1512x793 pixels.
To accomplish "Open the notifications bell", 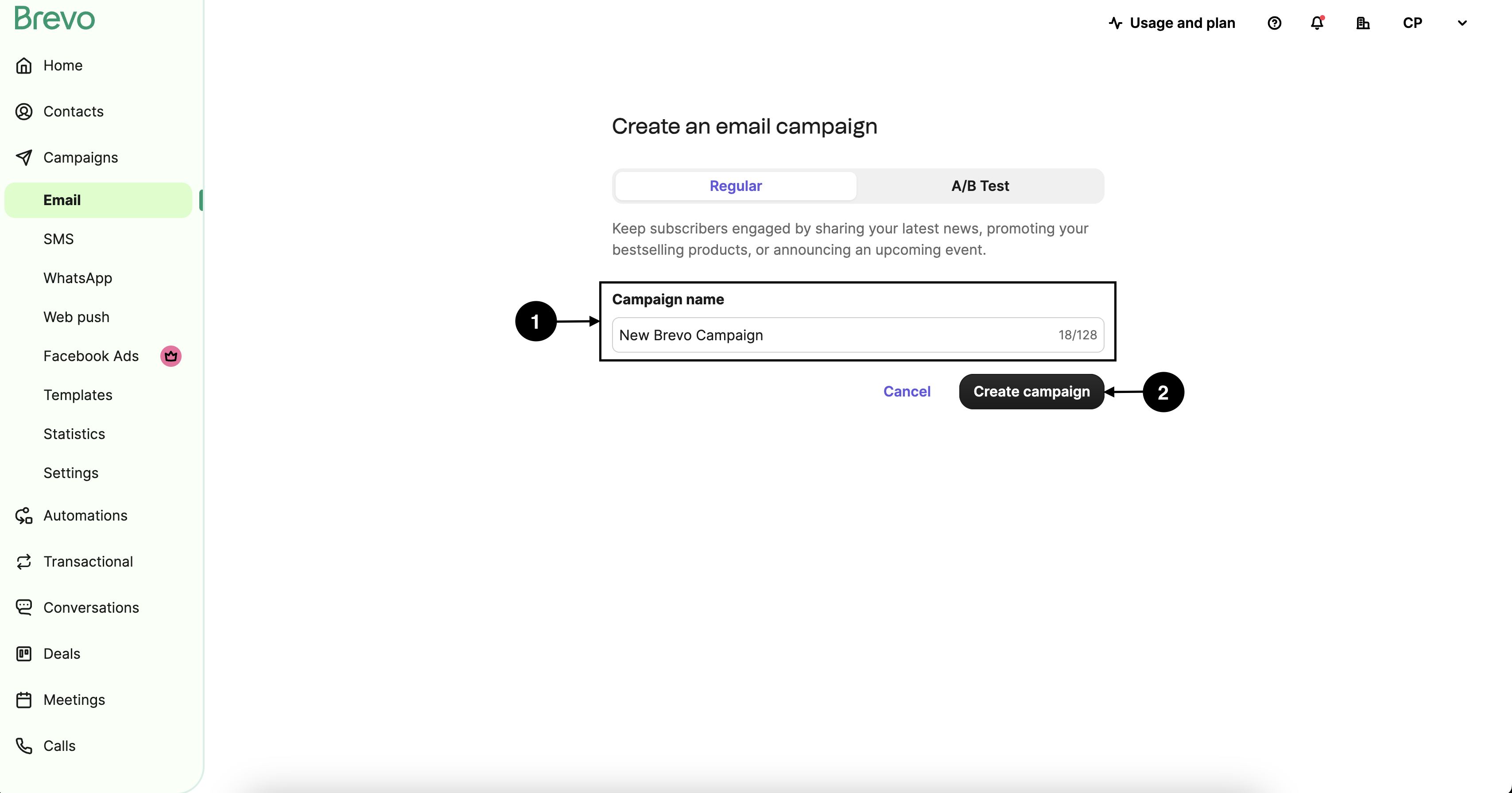I will point(1317,23).
